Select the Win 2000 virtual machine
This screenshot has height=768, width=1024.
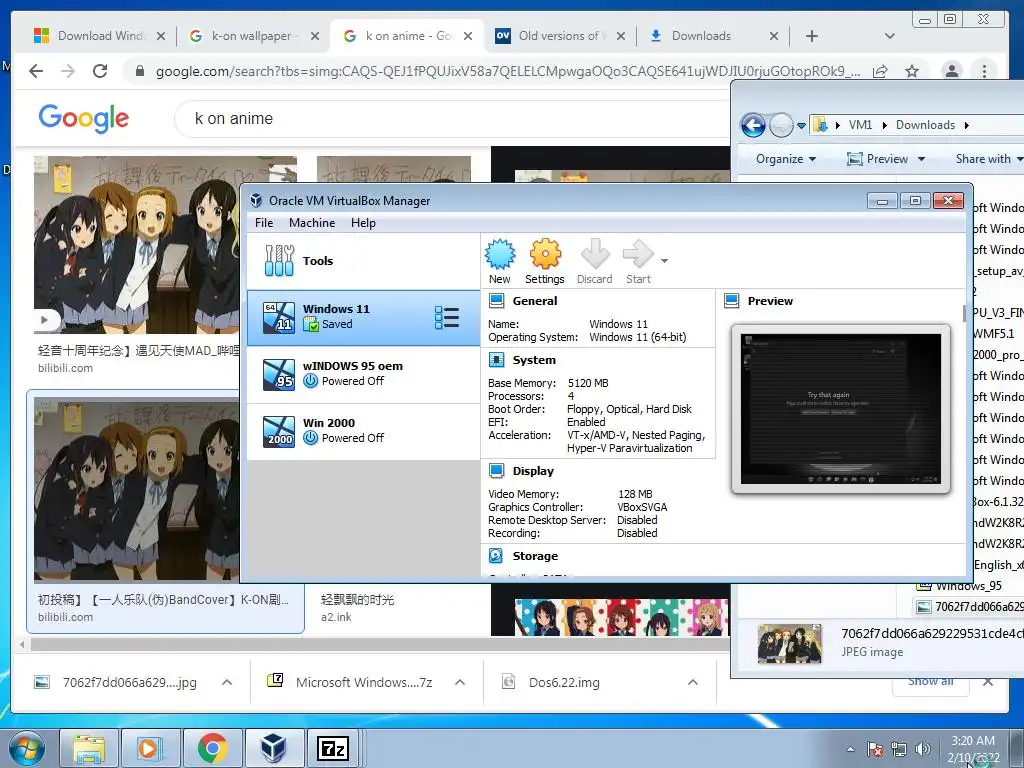click(363, 431)
